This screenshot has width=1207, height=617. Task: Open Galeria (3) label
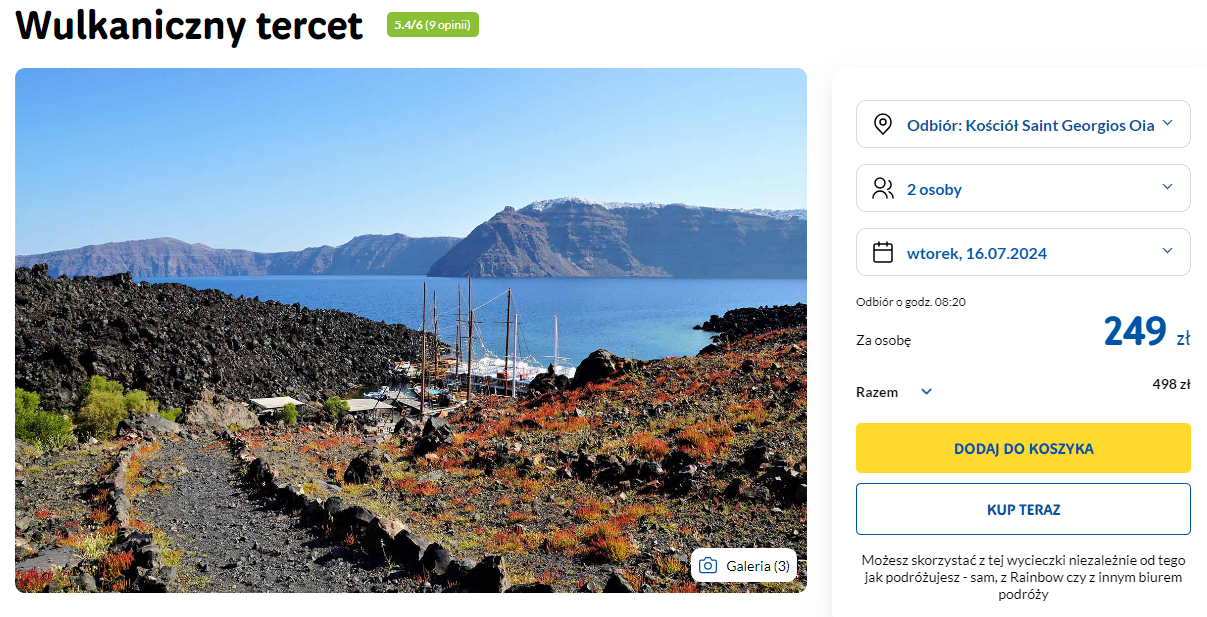(758, 566)
